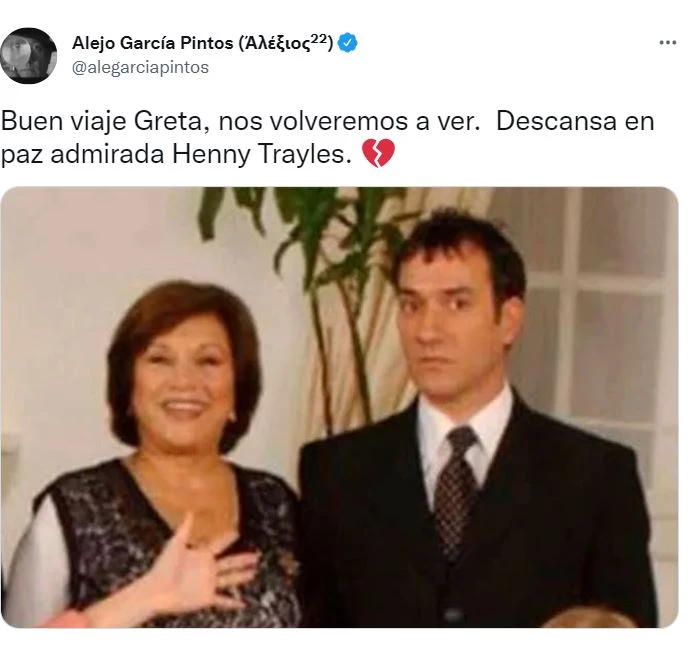Viewport: 690px width, 652px height.
Task: Open the attached tweet photo
Action: tap(339, 407)
